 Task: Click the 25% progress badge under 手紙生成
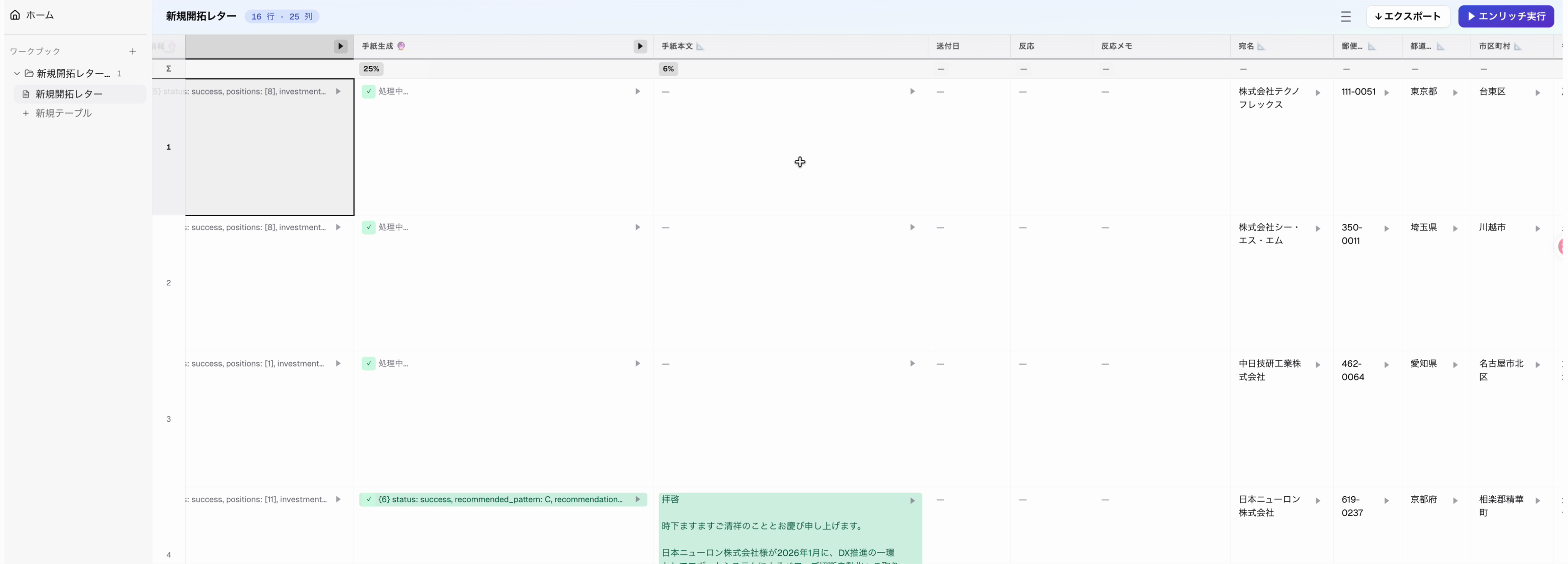(x=371, y=69)
